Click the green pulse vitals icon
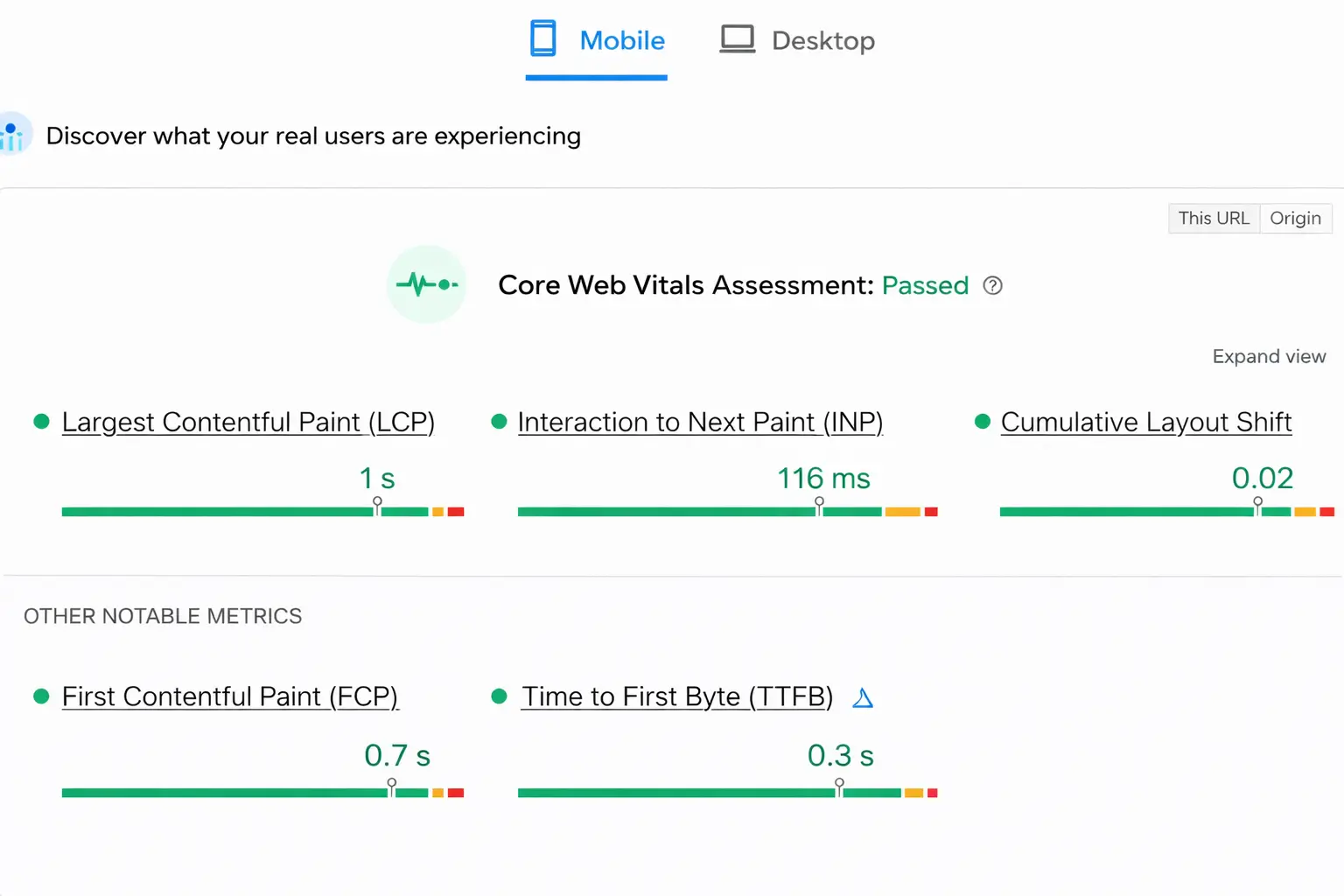This screenshot has height=896, width=1344. tap(426, 284)
